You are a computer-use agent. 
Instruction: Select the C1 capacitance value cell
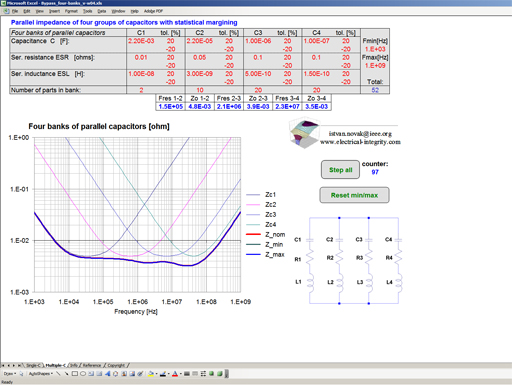[141, 41]
